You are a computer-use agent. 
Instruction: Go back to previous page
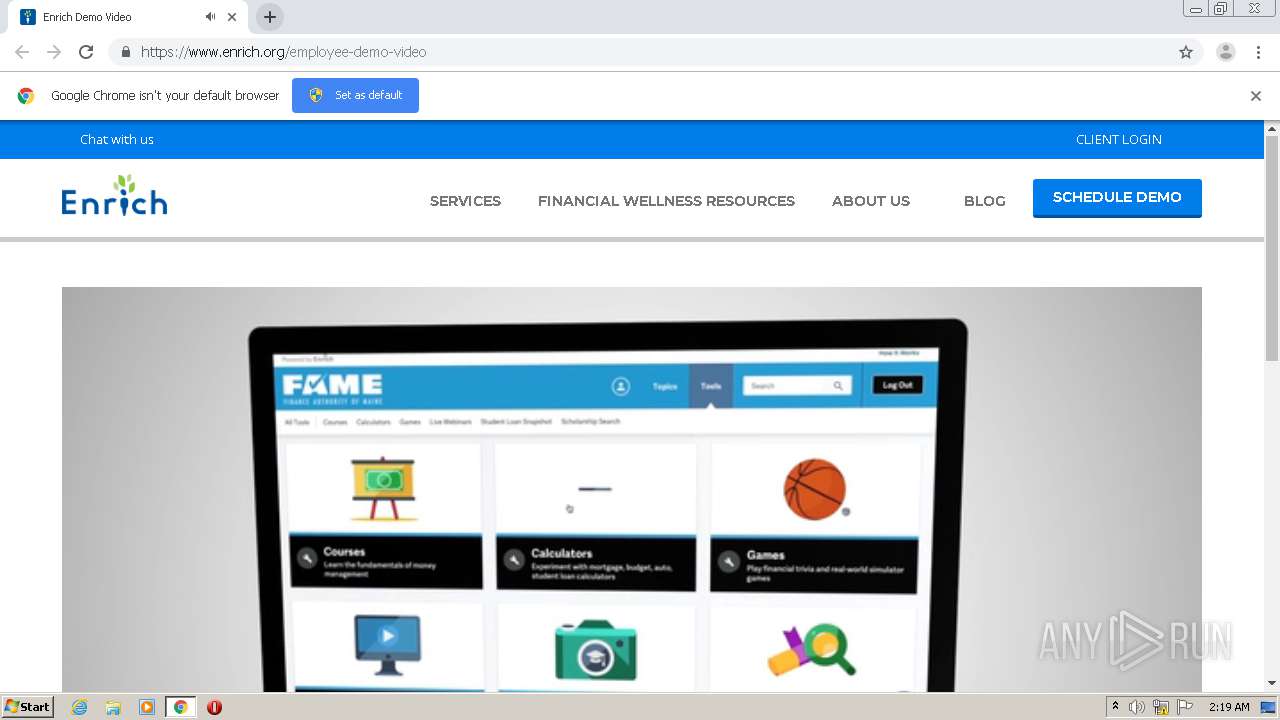(22, 52)
